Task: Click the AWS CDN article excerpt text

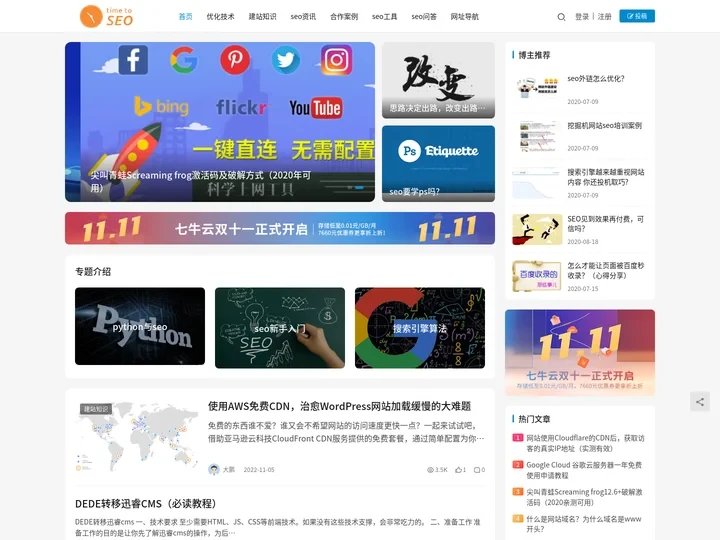Action: tap(346, 432)
